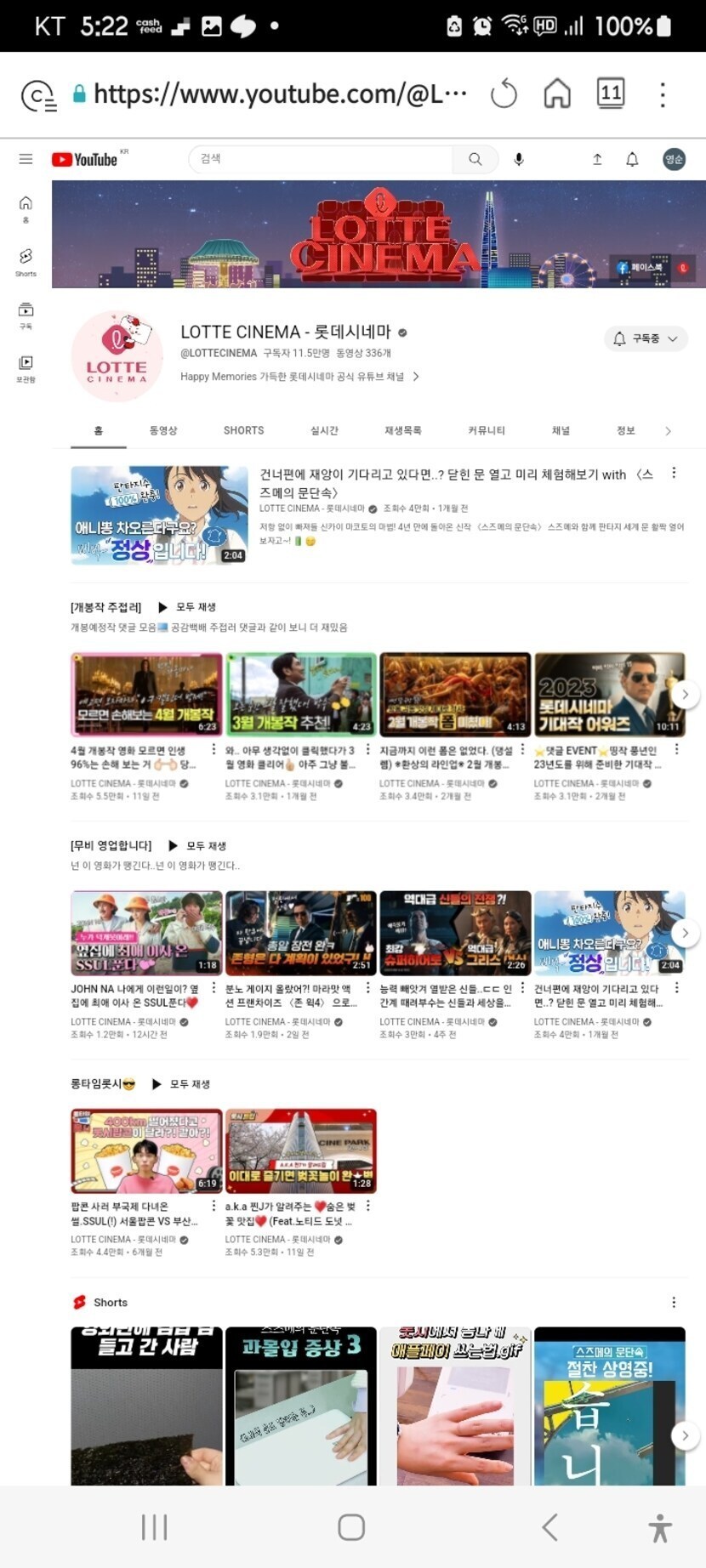Open the browser tab switcher showing 11
The height and width of the screenshot is (1568, 706).
611,94
